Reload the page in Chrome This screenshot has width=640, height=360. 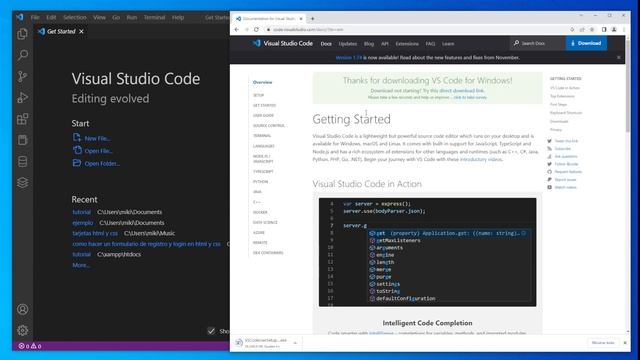pyautogui.click(x=256, y=29)
